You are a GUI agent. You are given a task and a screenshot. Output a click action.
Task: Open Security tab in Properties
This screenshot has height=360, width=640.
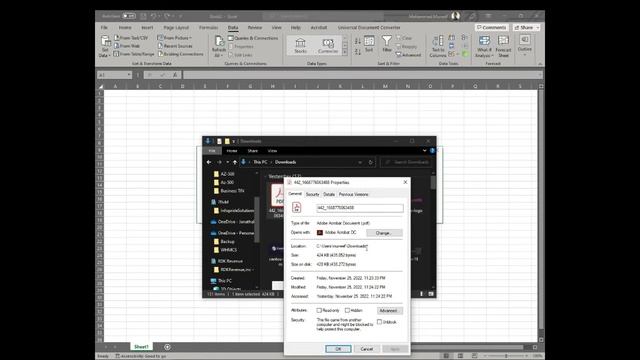[312, 194]
